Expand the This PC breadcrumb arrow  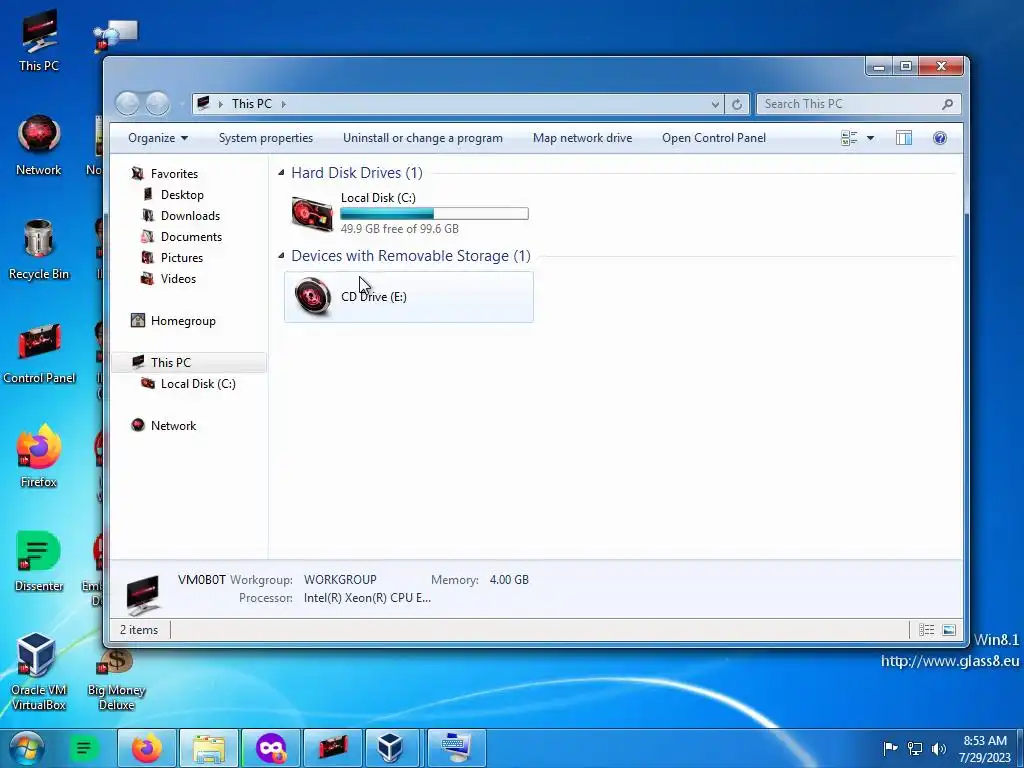click(x=283, y=104)
